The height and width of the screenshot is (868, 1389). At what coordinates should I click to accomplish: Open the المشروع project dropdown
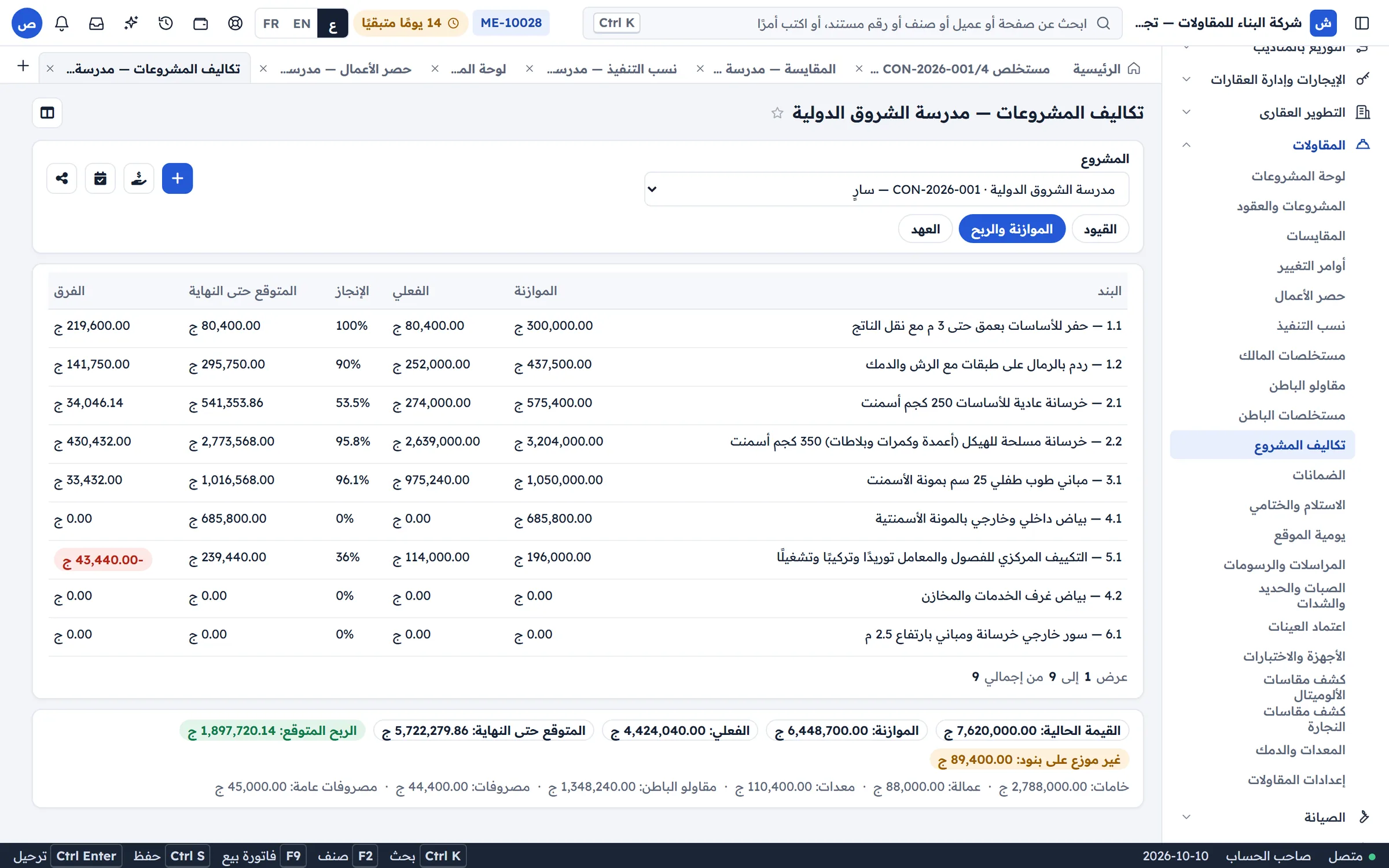tap(887, 189)
